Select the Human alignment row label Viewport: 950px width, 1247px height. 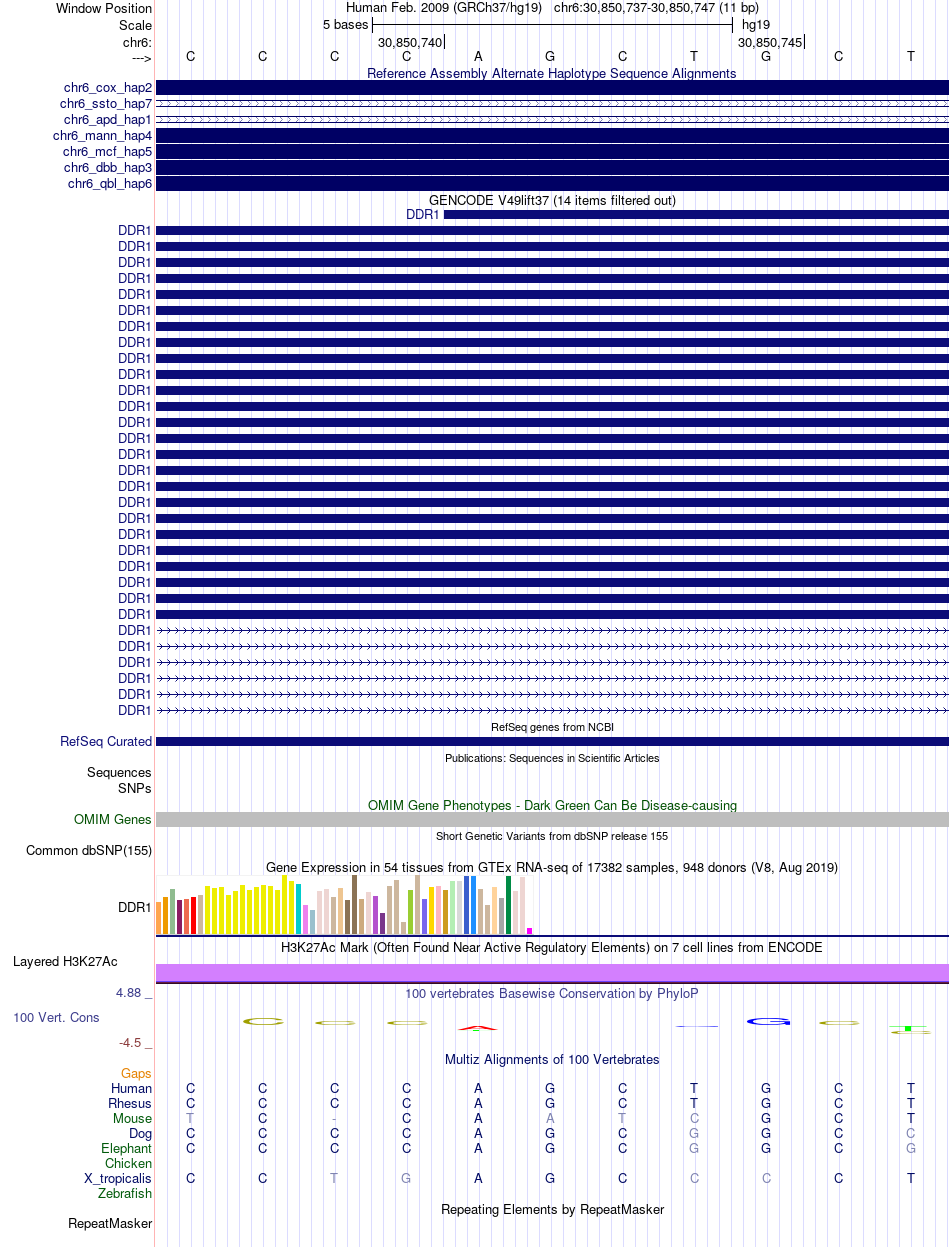[x=132, y=1088]
